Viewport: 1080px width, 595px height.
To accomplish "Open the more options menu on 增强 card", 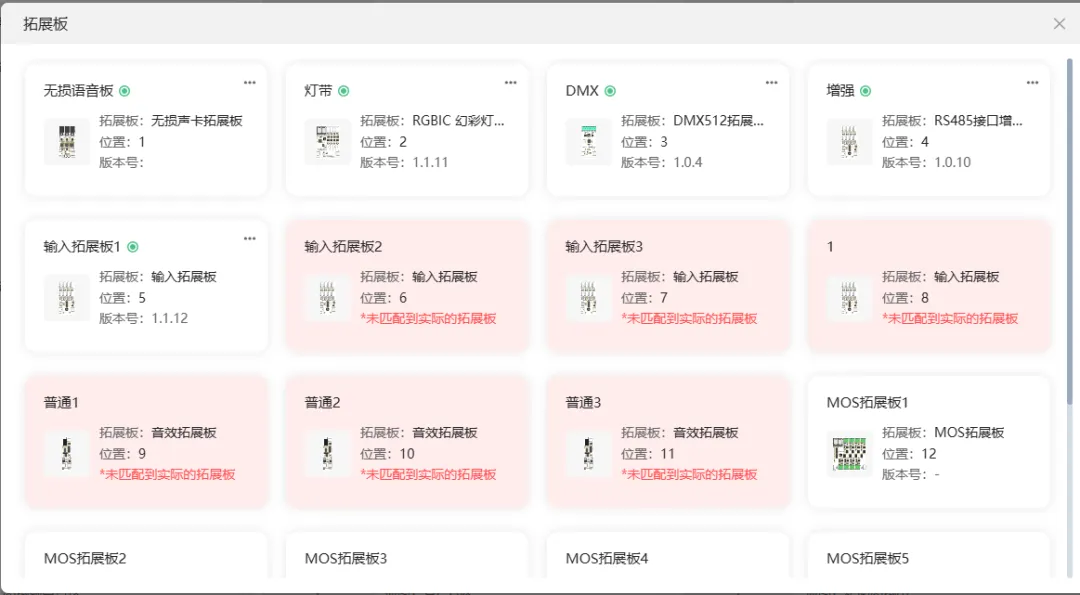I will click(1032, 83).
